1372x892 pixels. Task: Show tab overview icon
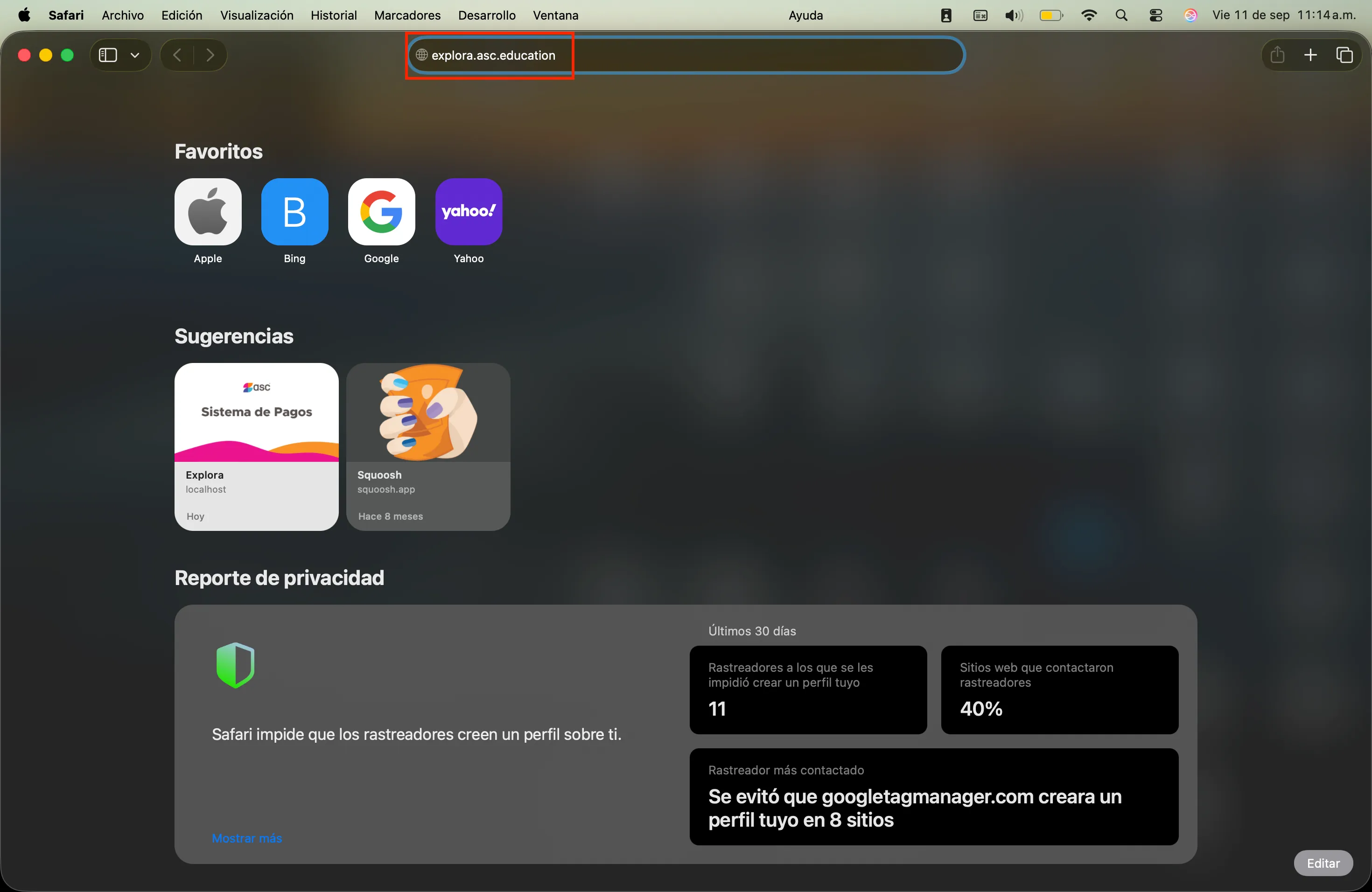1344,55
